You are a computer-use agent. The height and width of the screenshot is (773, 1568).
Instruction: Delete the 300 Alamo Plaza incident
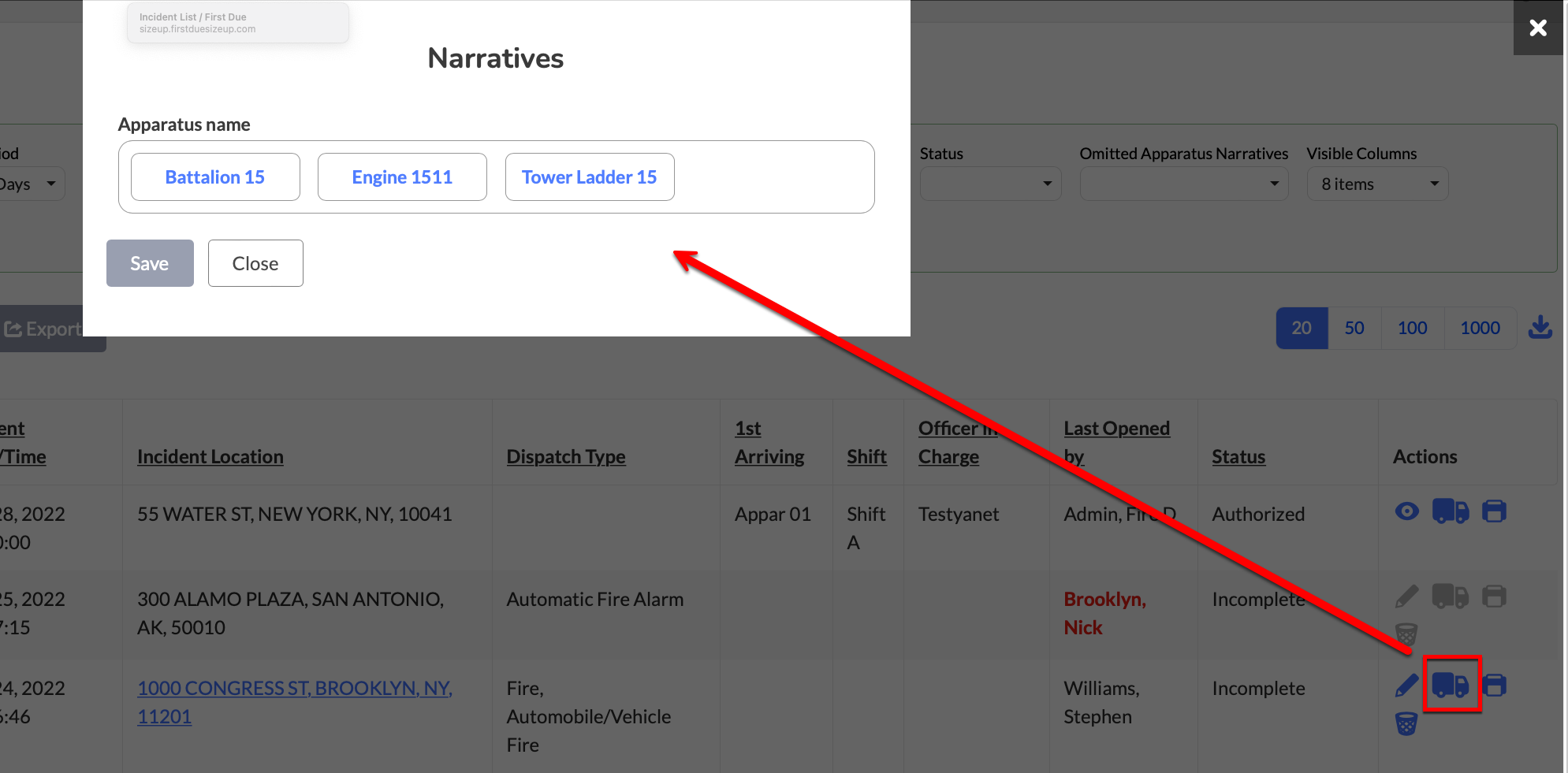1406,634
